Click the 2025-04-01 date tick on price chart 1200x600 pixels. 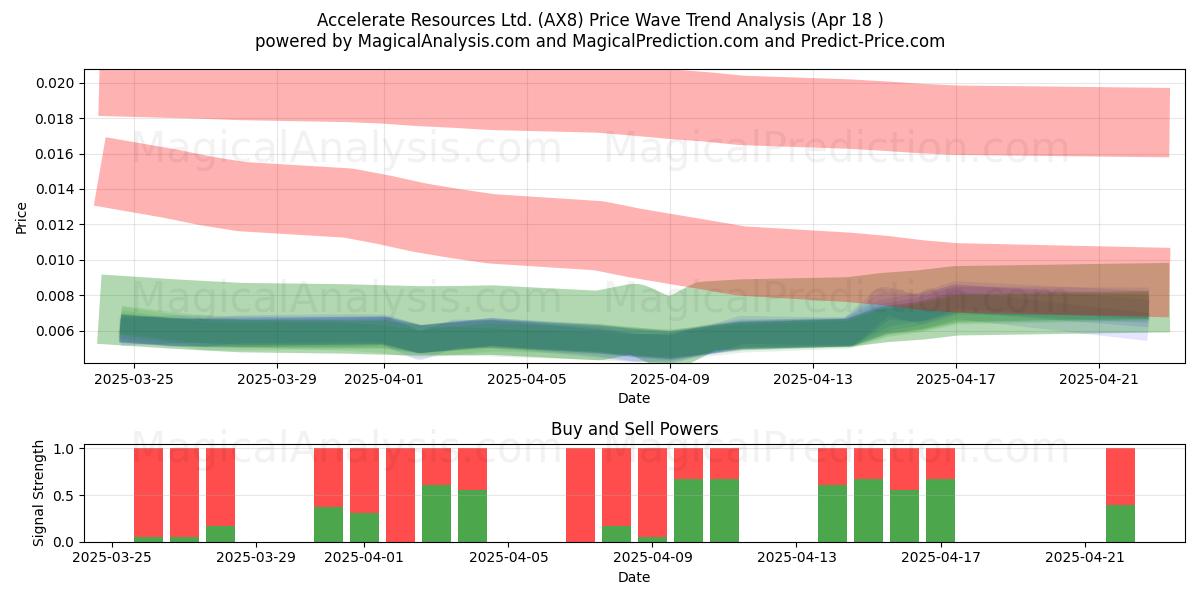pyautogui.click(x=385, y=378)
